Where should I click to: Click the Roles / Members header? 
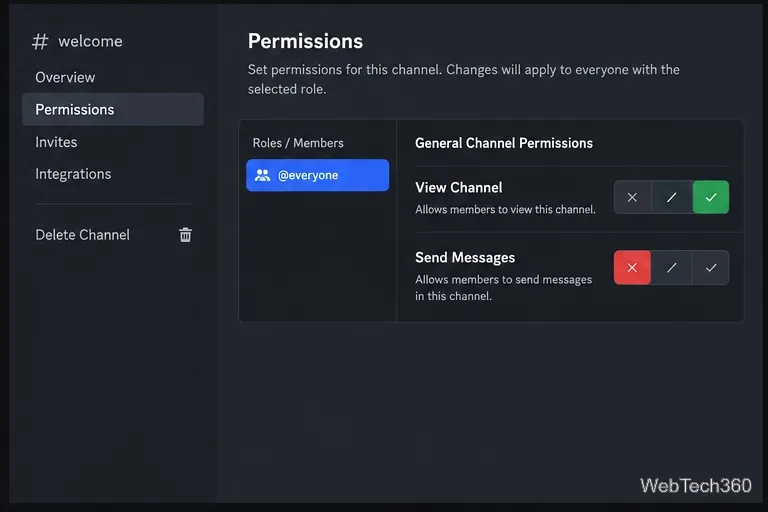pos(298,143)
